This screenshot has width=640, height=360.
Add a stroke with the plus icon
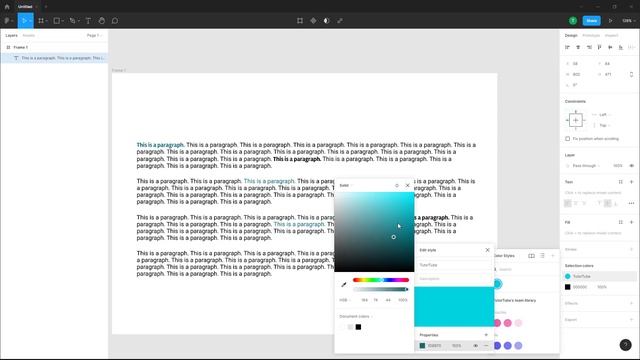(631, 249)
